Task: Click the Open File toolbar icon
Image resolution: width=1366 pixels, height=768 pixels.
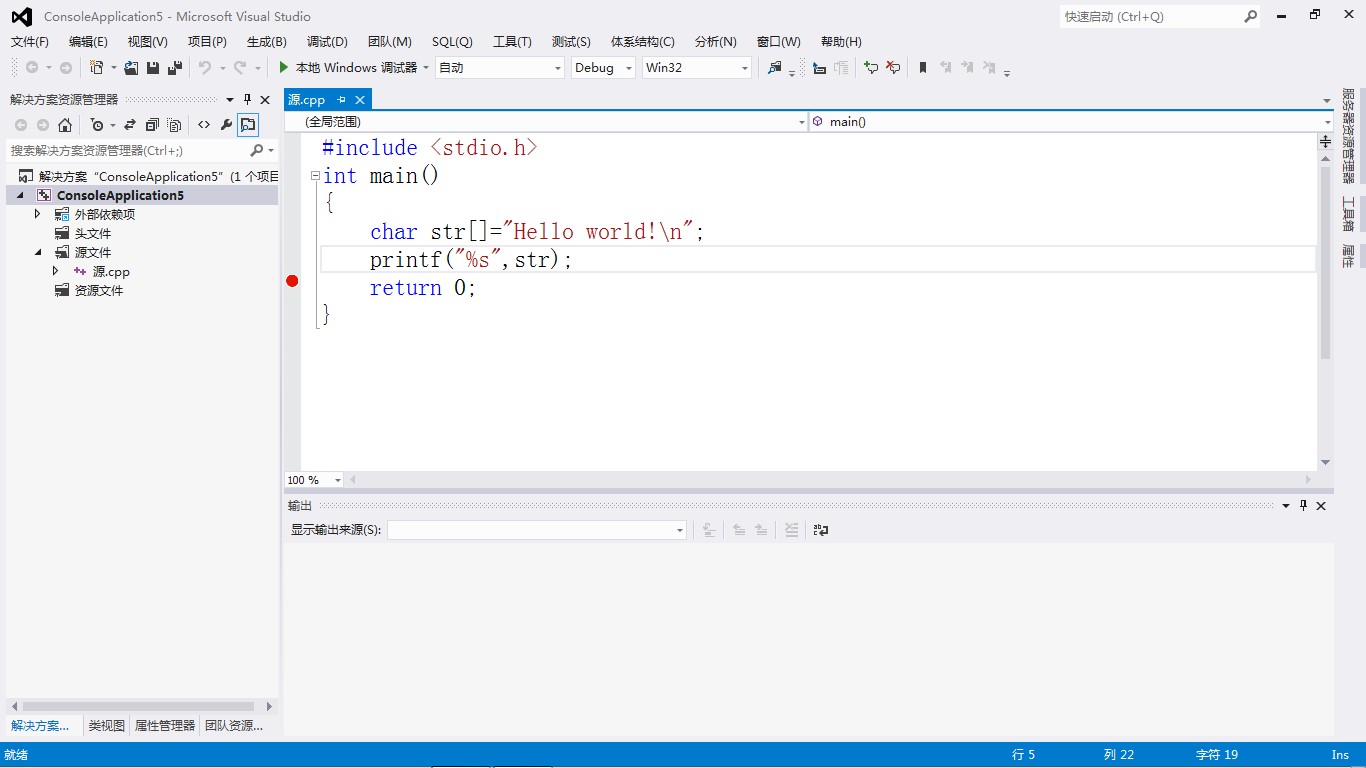Action: click(x=131, y=67)
